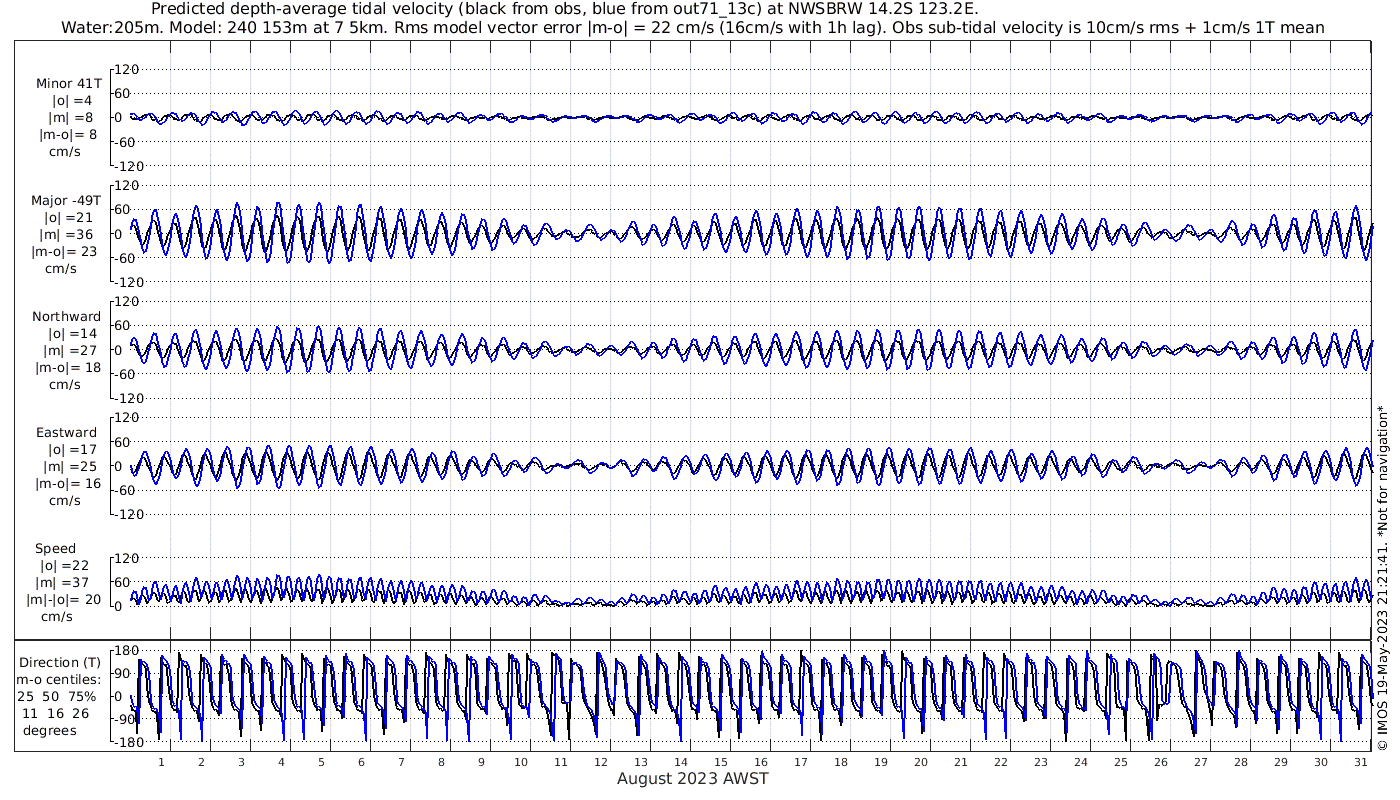Click day "20" on the date axis
Screen dimensions: 1400x800
tap(920, 762)
